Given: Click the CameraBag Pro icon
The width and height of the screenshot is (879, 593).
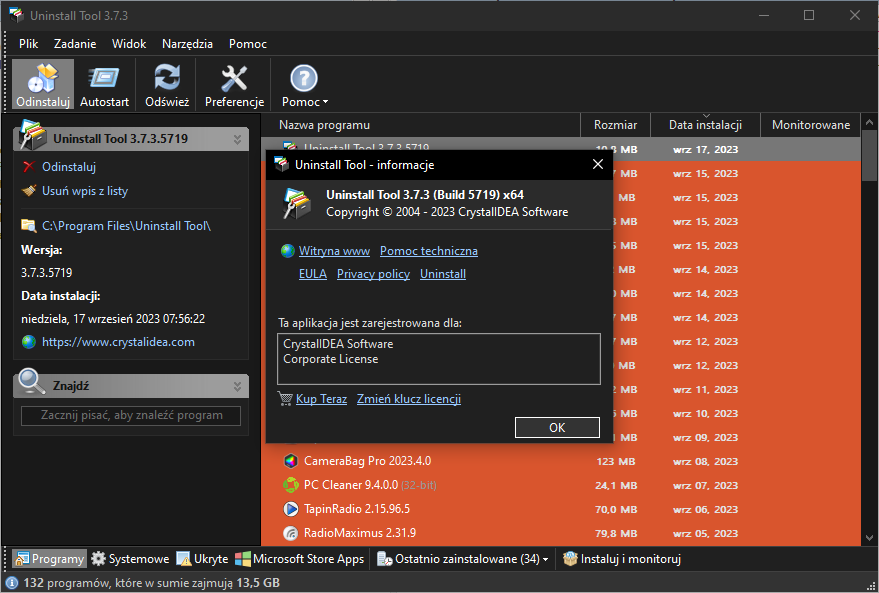Looking at the screenshot, I should pos(290,461).
